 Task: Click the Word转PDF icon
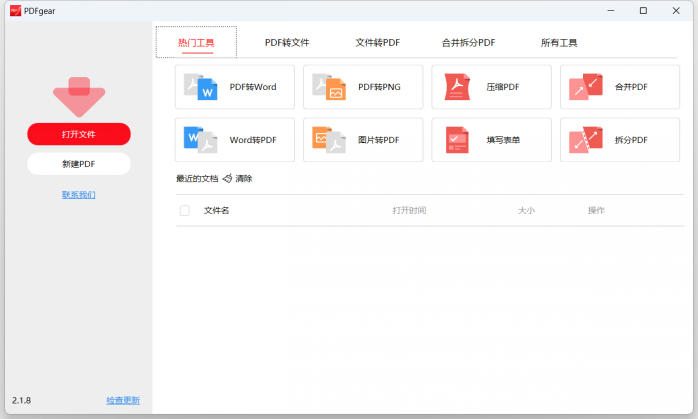pyautogui.click(x=201, y=140)
